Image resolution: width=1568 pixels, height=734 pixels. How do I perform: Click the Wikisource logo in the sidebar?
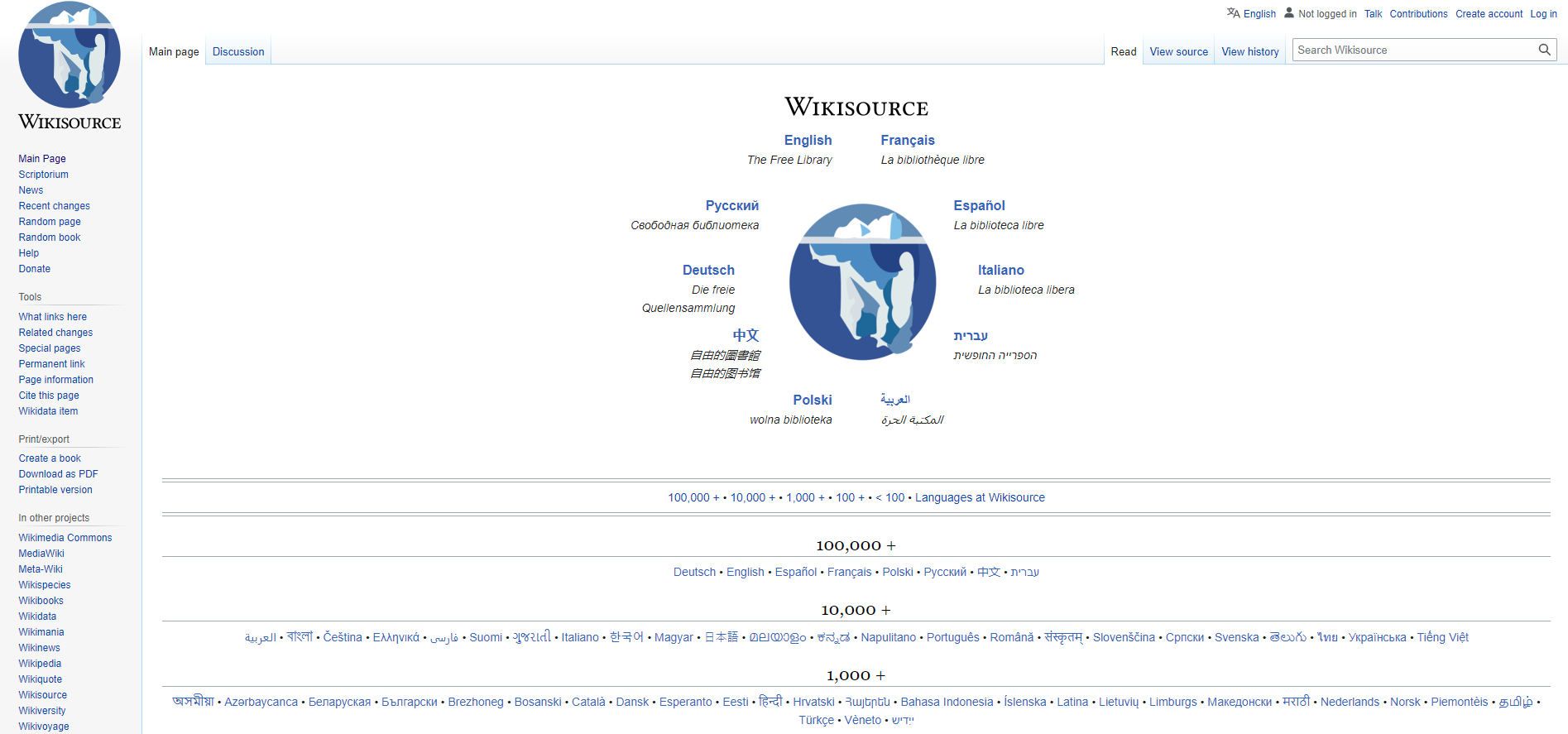click(x=70, y=66)
